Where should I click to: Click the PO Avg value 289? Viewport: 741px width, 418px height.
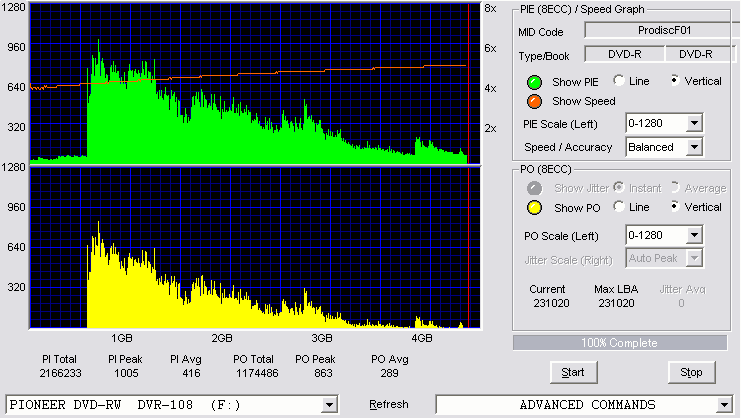pos(389,374)
